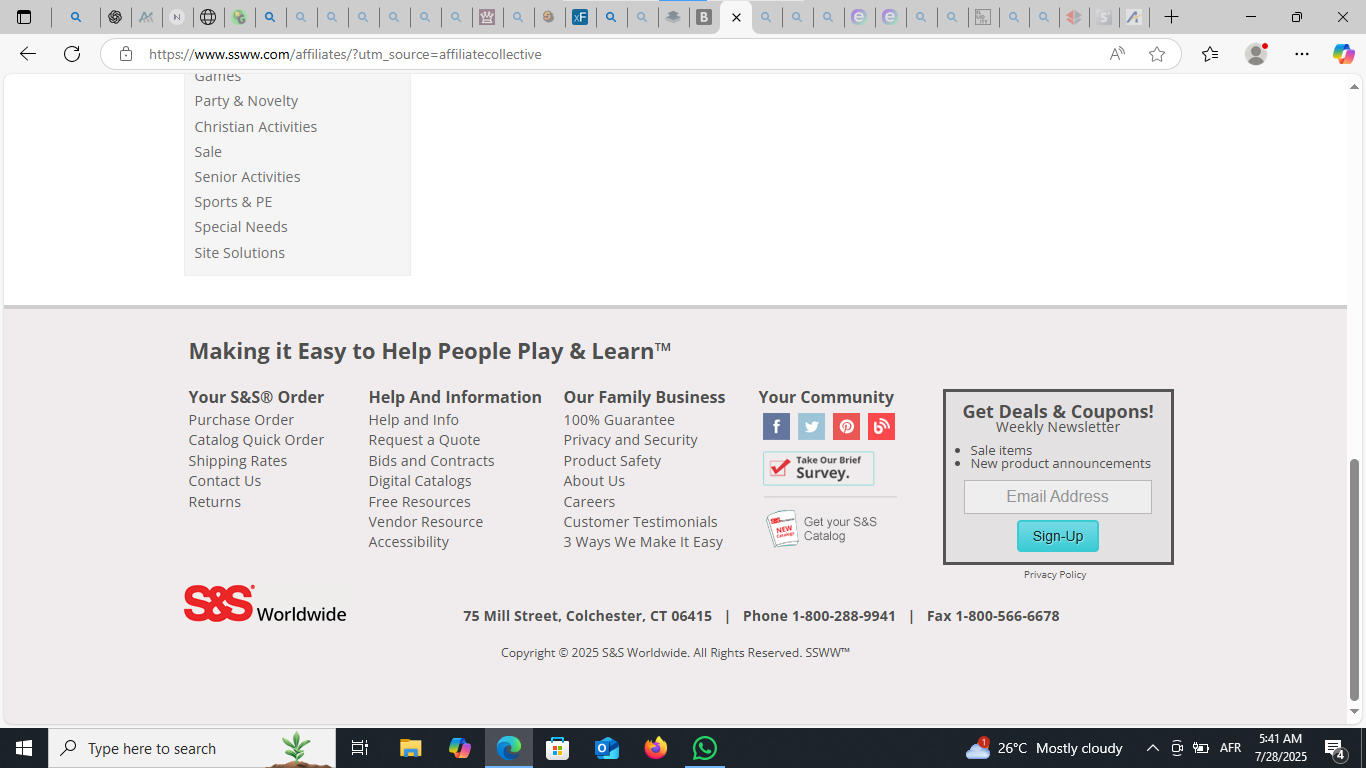The height and width of the screenshot is (768, 1366).
Task: View site information lock icon
Action: (126, 54)
